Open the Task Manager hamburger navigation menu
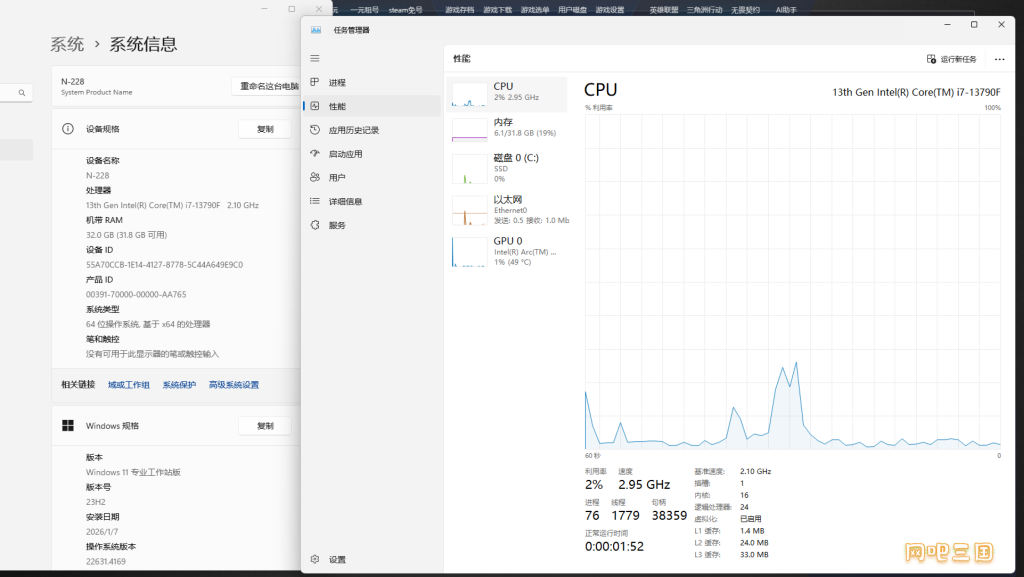The width and height of the screenshot is (1024, 577). point(315,58)
